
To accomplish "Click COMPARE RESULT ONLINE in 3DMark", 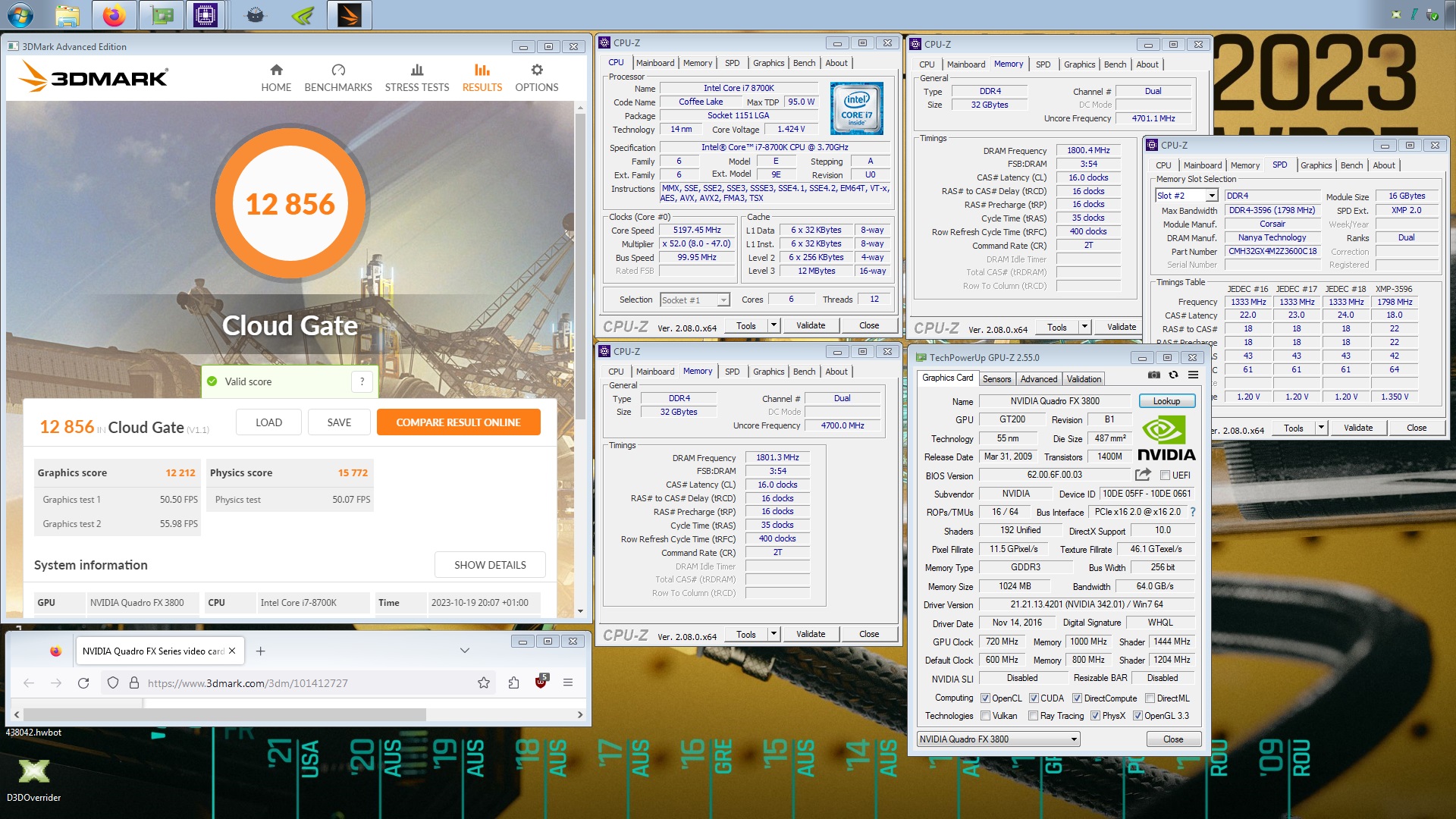I will [x=458, y=422].
